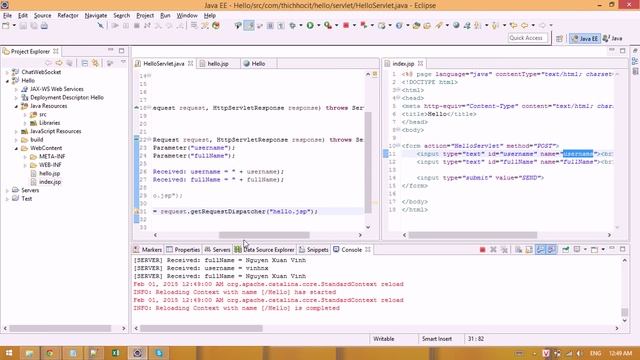640x360 pixels.
Task: Expand the WEB-INF folder
Action: click(25, 165)
